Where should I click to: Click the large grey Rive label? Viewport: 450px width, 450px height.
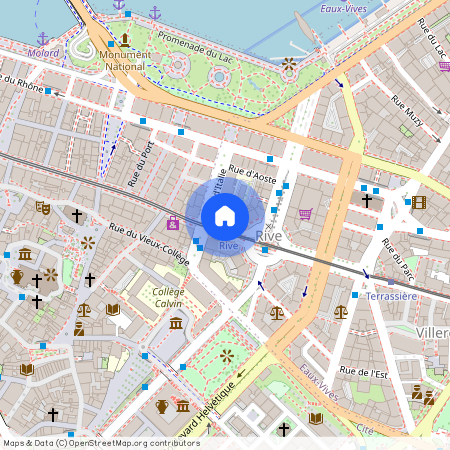[269, 236]
